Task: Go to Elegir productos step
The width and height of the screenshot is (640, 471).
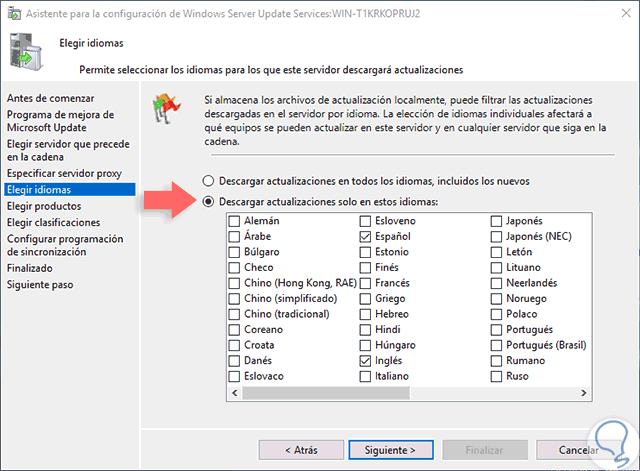Action: 44,206
